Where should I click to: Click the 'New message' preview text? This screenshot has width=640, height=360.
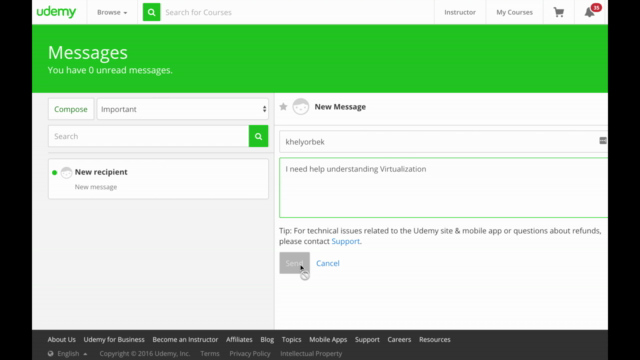[96, 187]
